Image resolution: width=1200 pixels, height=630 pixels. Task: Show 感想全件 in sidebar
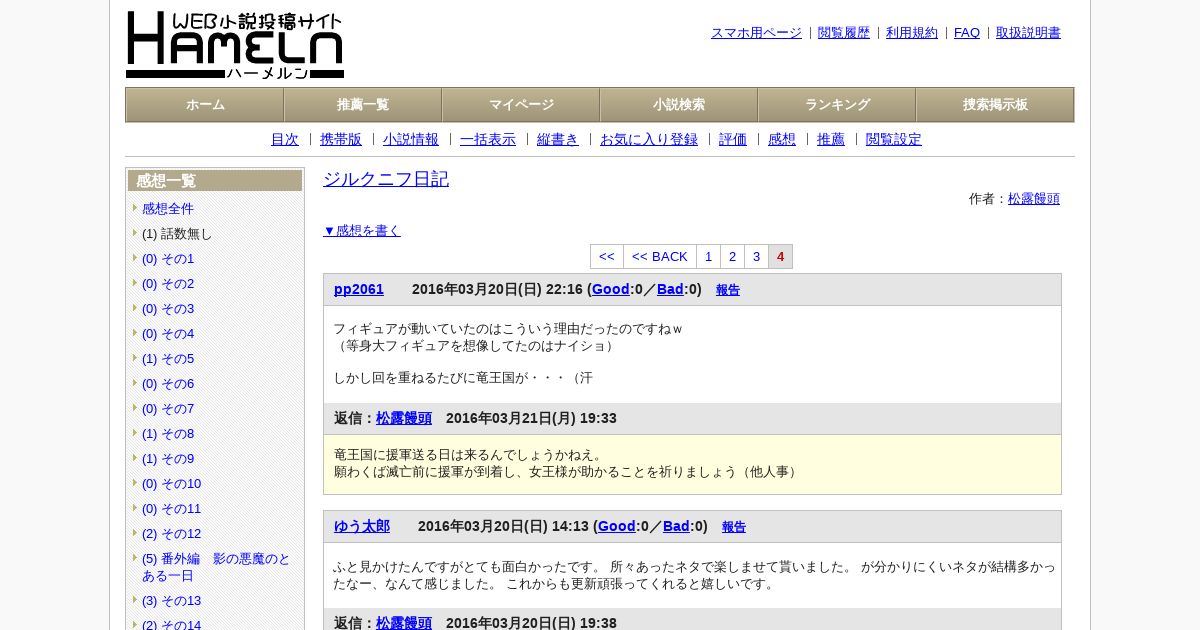pos(168,209)
